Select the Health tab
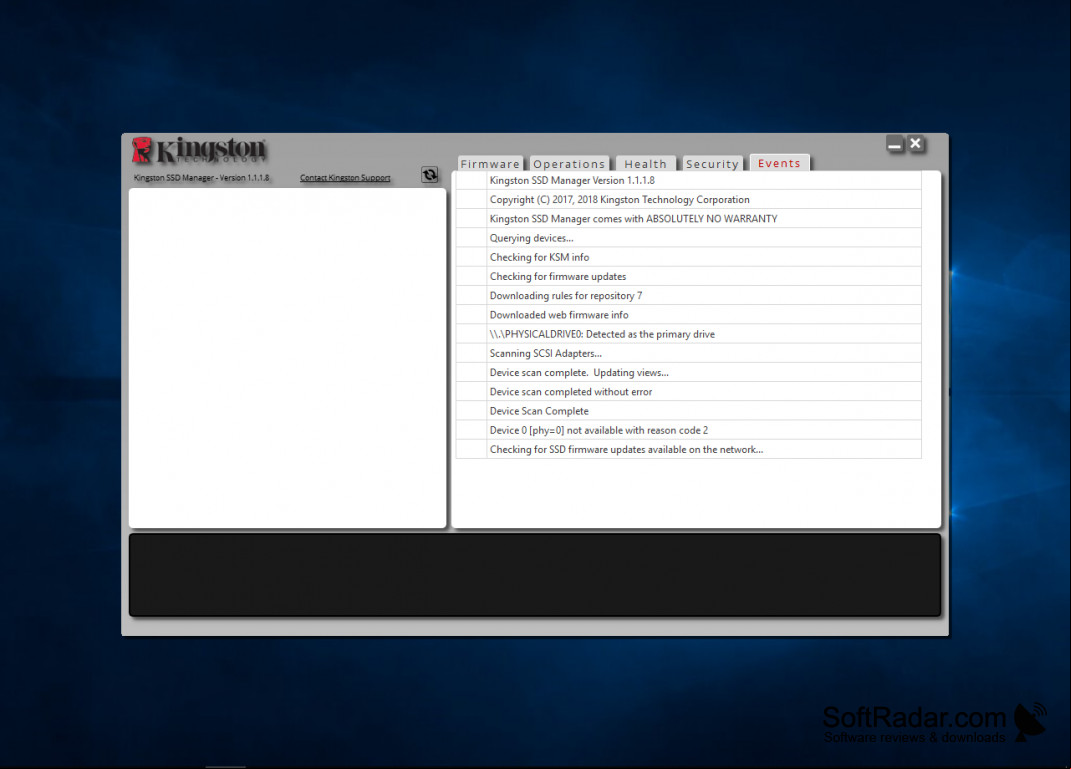 pos(645,164)
